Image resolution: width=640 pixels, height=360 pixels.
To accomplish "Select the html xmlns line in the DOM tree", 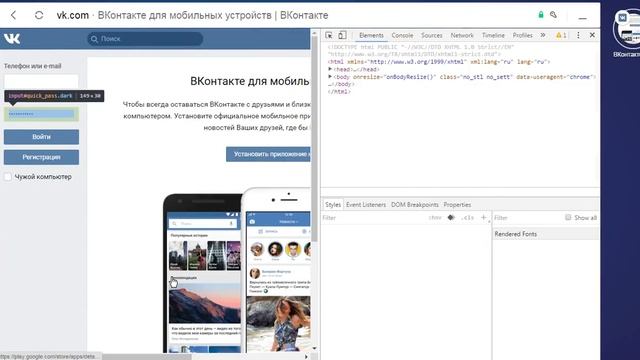I will point(439,62).
